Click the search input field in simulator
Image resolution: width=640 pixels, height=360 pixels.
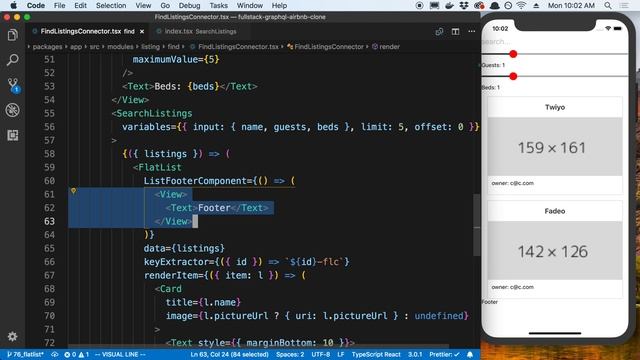pyautogui.click(x=554, y=42)
